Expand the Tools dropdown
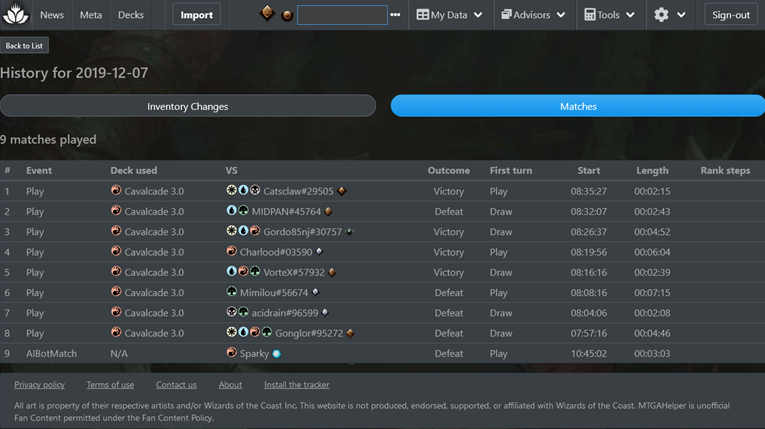 609,15
